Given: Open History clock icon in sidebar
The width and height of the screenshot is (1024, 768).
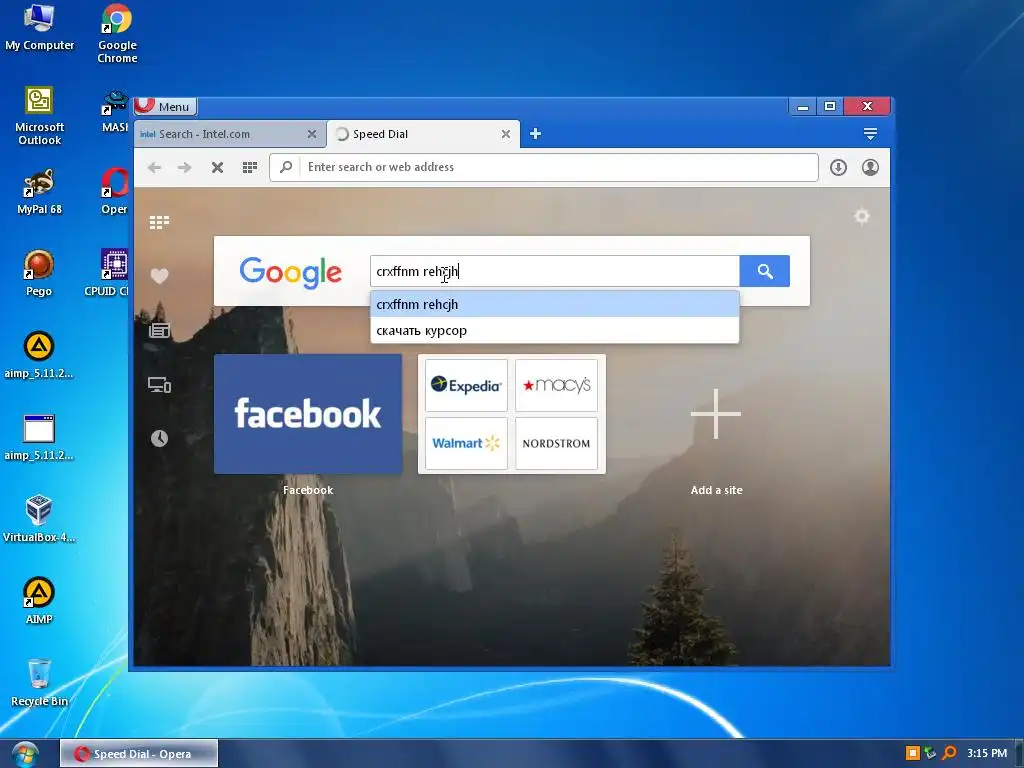Looking at the screenshot, I should pyautogui.click(x=159, y=438).
